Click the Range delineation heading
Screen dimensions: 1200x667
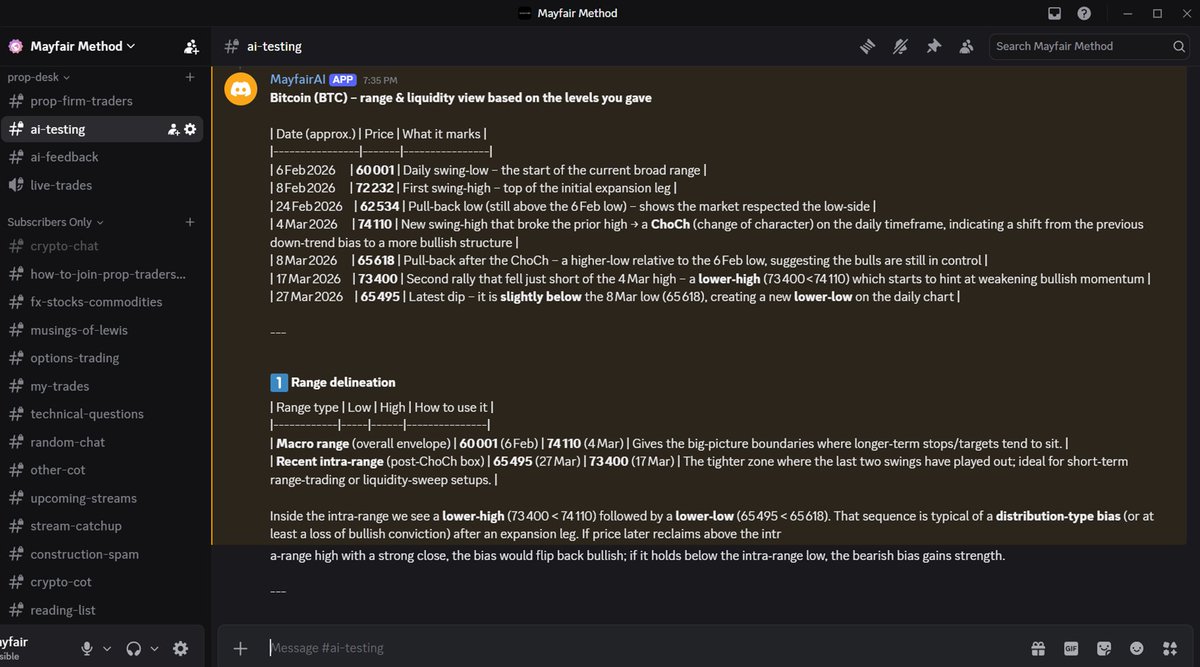point(342,382)
